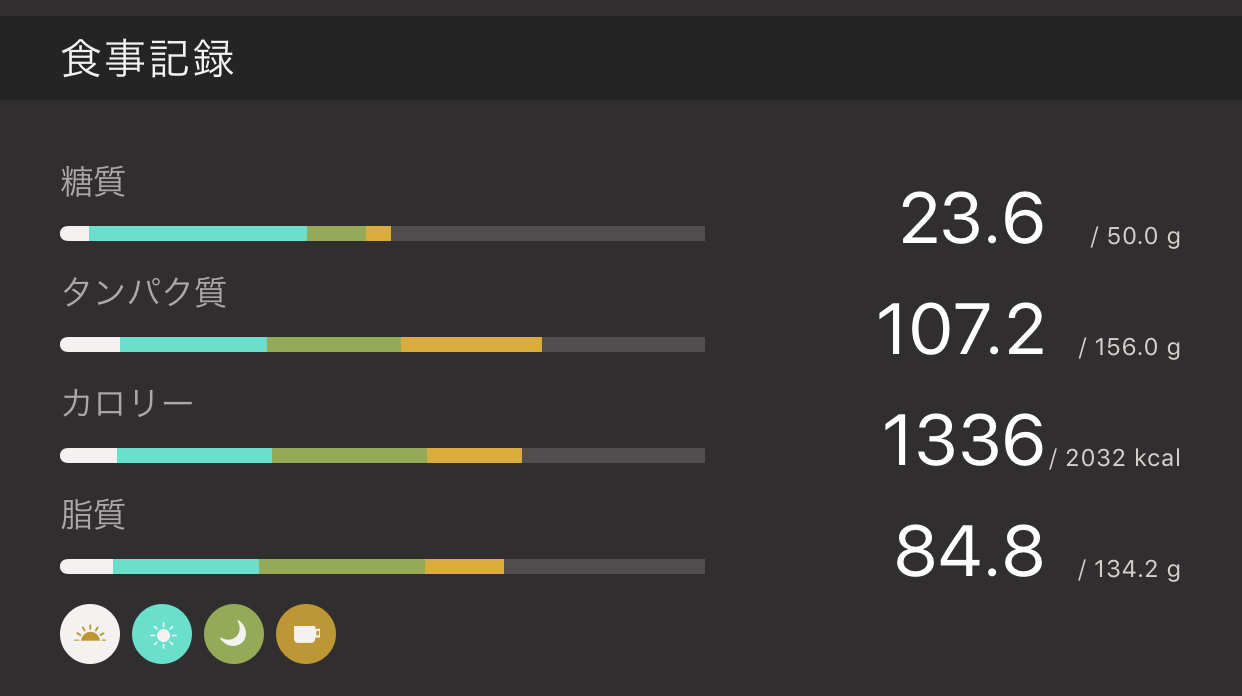Open the 食事記録 header title
1242x696 pixels.
point(148,59)
